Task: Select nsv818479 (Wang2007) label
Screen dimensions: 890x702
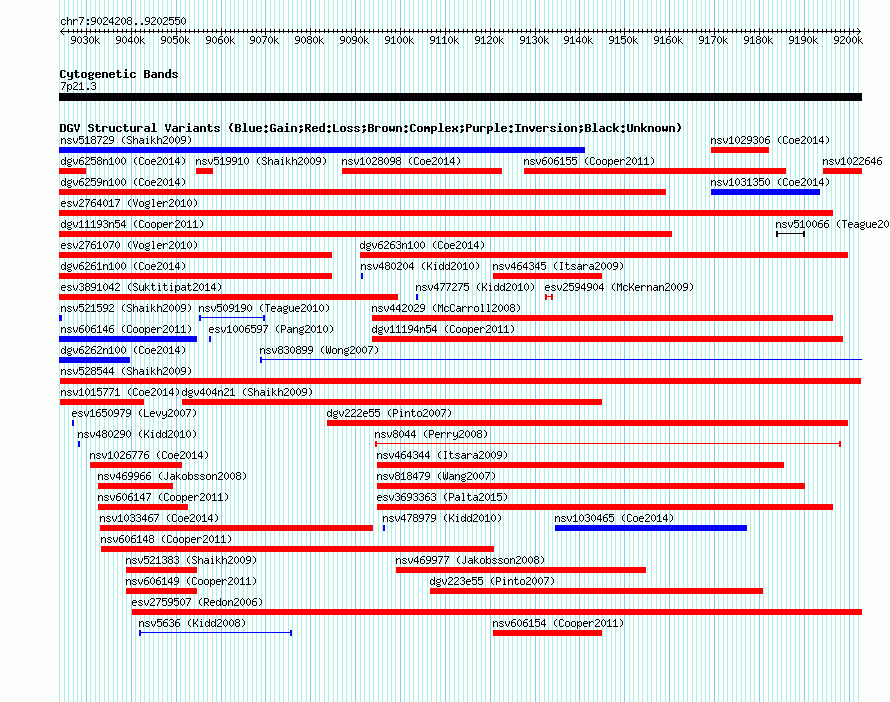Action: (436, 476)
